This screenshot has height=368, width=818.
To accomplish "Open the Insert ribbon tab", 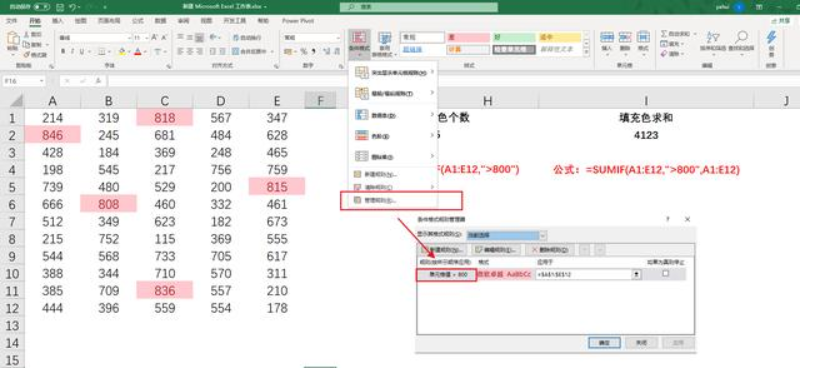I will (x=57, y=21).
